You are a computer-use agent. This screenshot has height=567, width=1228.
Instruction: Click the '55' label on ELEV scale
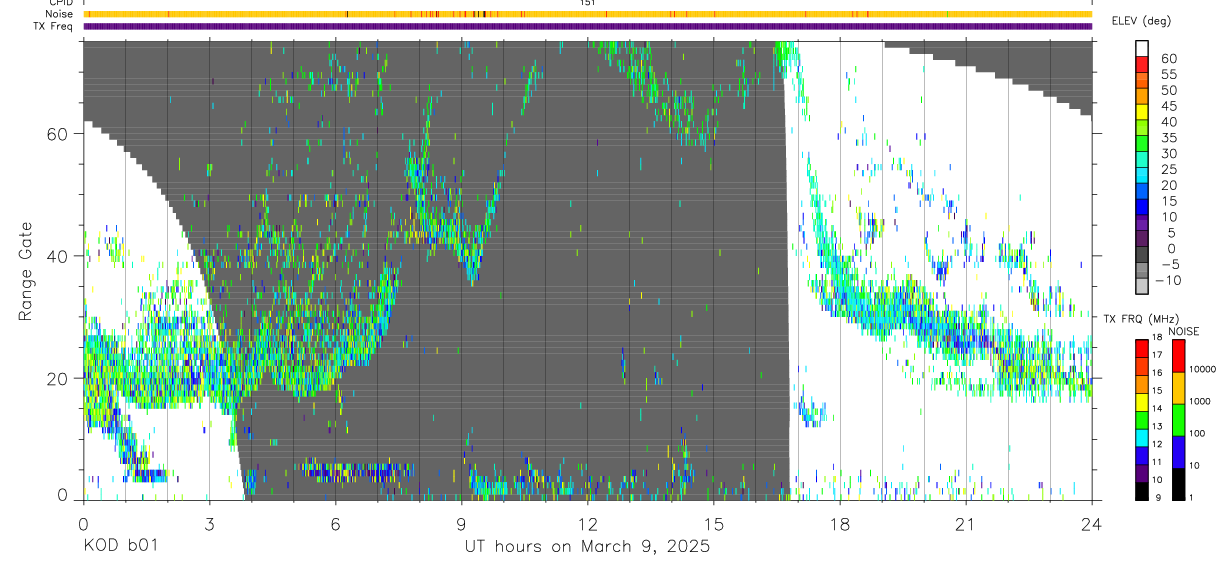pyautogui.click(x=1167, y=75)
